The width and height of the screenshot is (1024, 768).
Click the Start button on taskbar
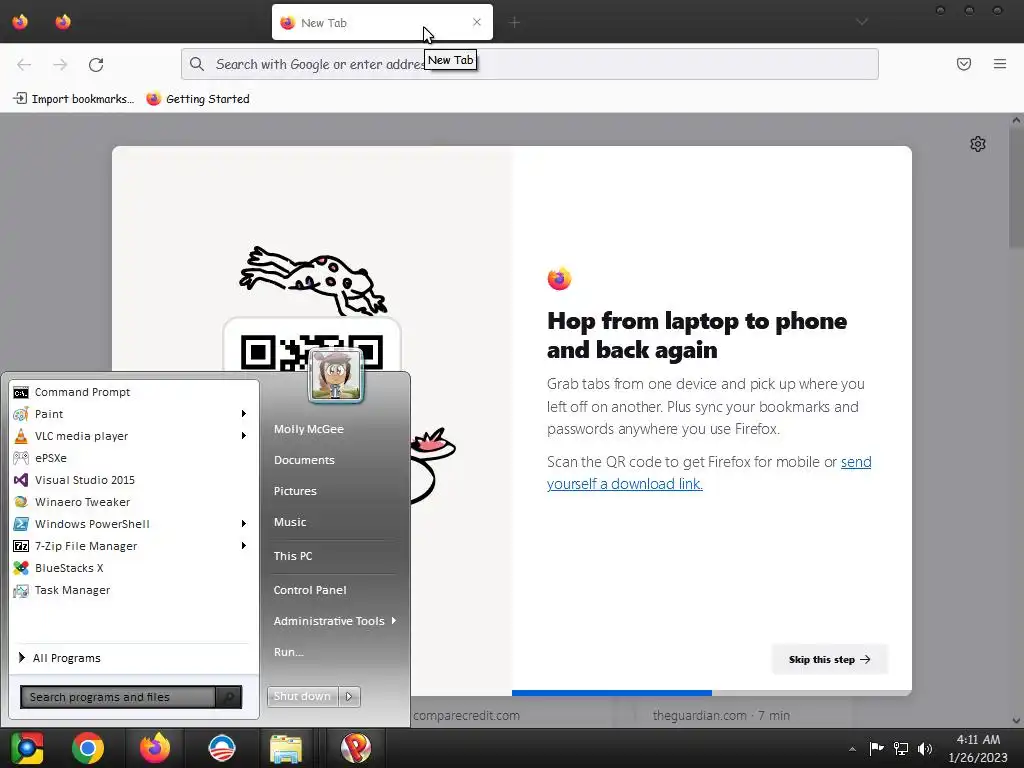(x=27, y=748)
